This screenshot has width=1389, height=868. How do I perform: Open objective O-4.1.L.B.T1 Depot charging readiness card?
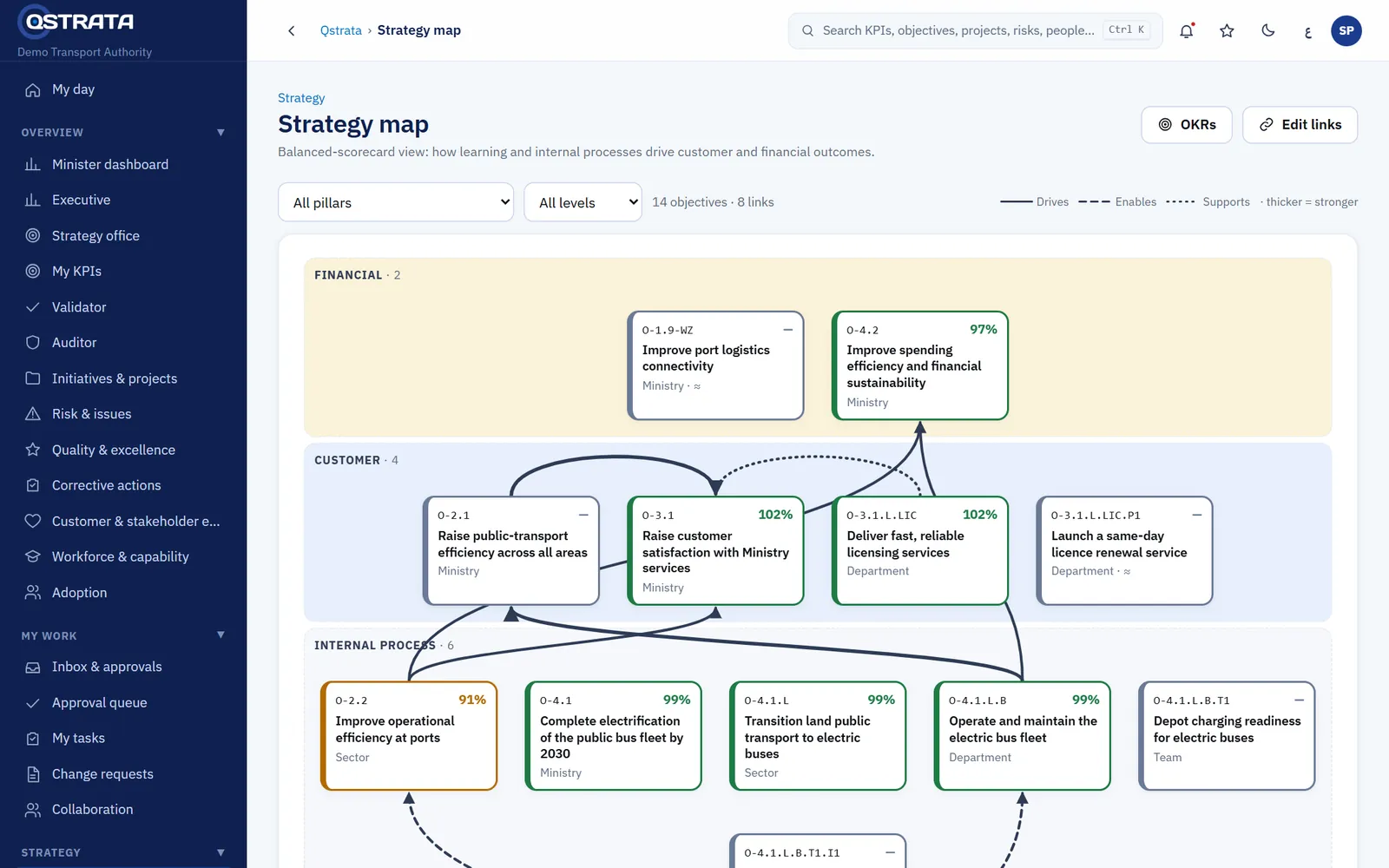pyautogui.click(x=1227, y=736)
